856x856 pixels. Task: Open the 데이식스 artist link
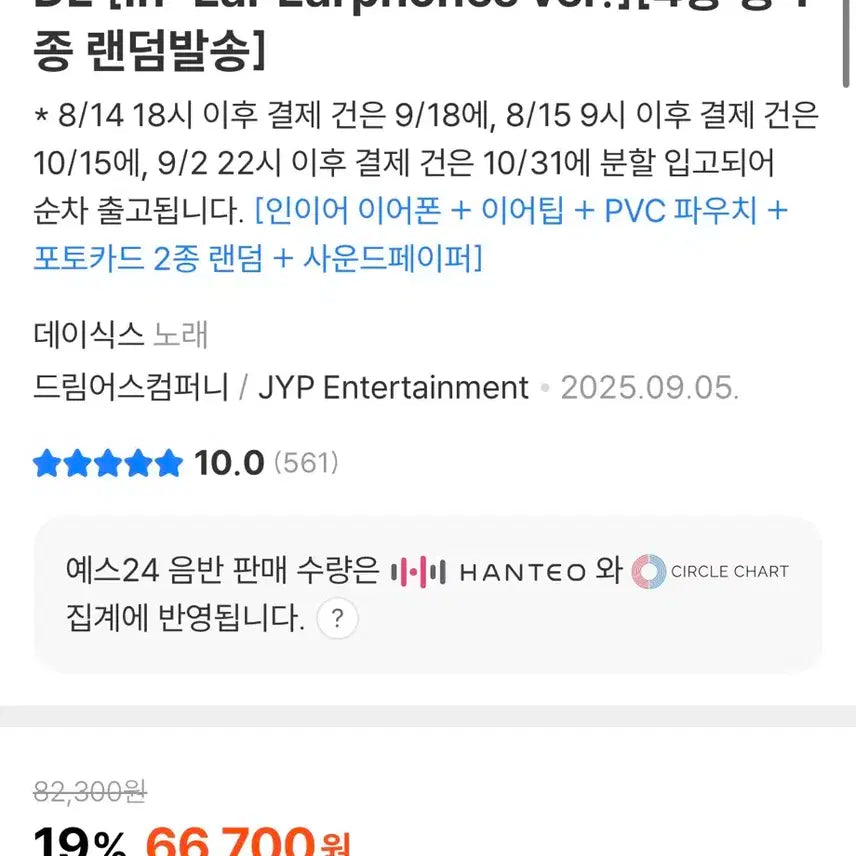tap(88, 335)
